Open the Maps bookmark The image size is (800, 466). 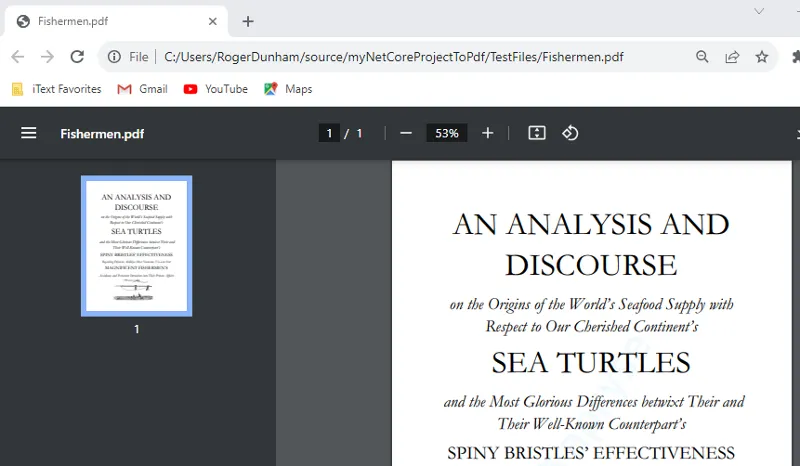click(288, 89)
